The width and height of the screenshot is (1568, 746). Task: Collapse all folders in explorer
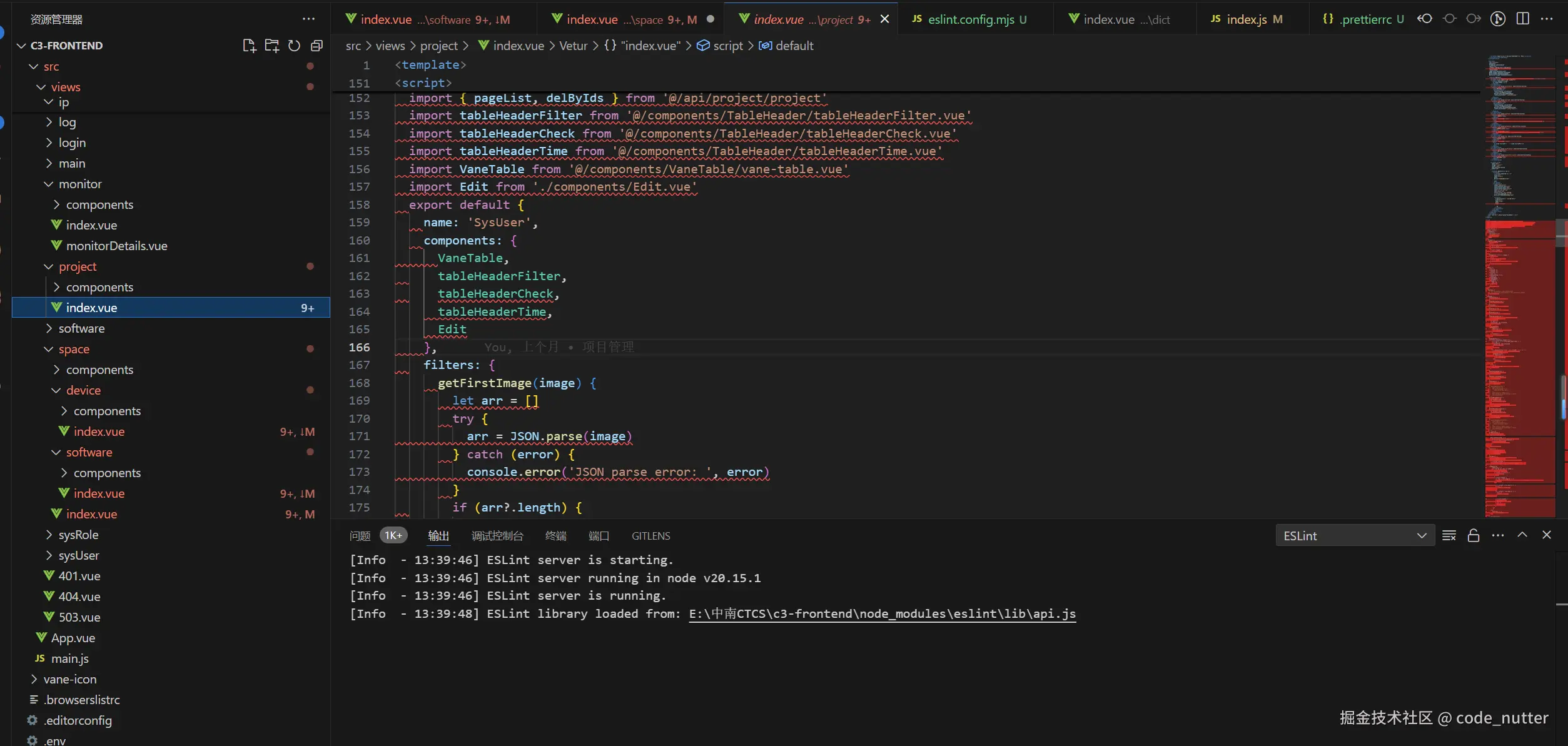point(317,46)
